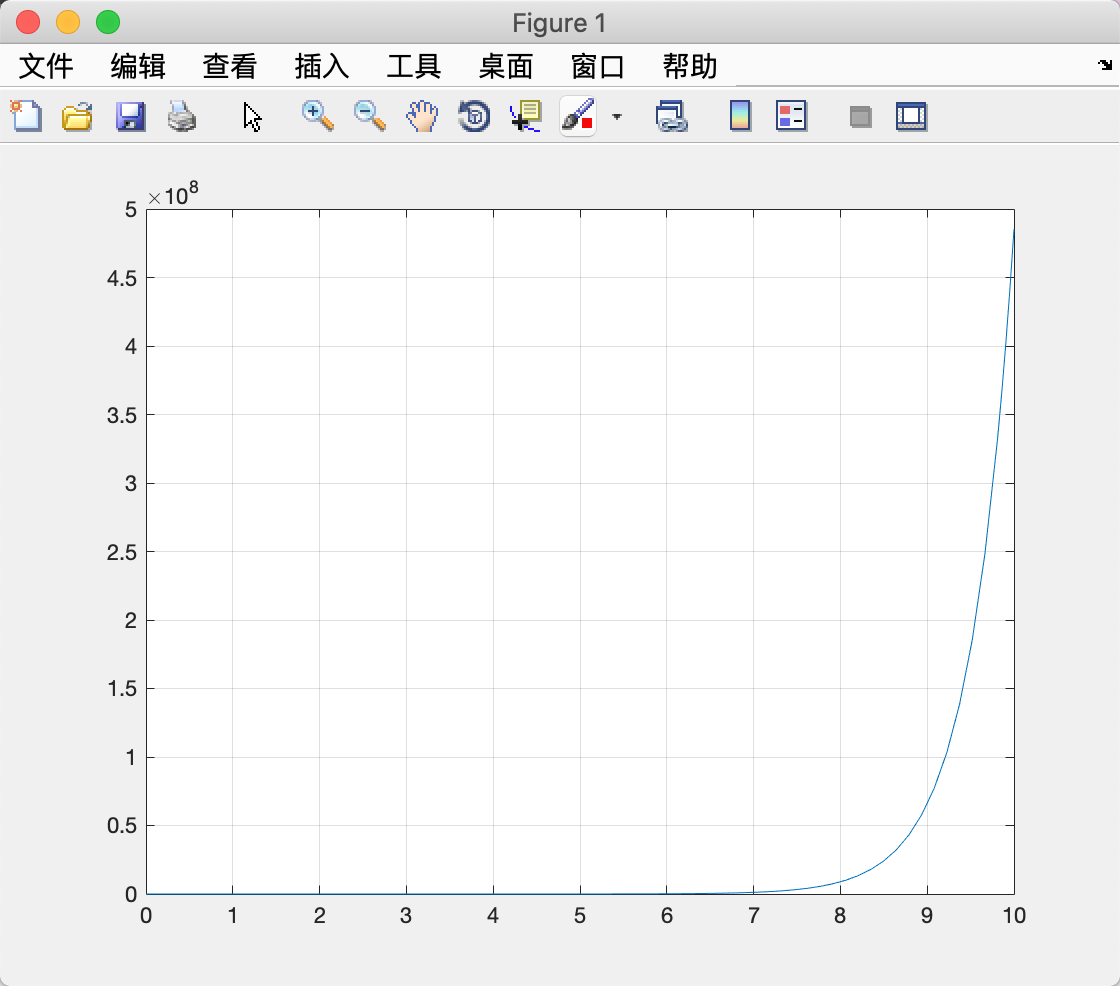Image resolution: width=1120 pixels, height=986 pixels.
Task: Click the x-axis tick label 10
Action: (1014, 915)
